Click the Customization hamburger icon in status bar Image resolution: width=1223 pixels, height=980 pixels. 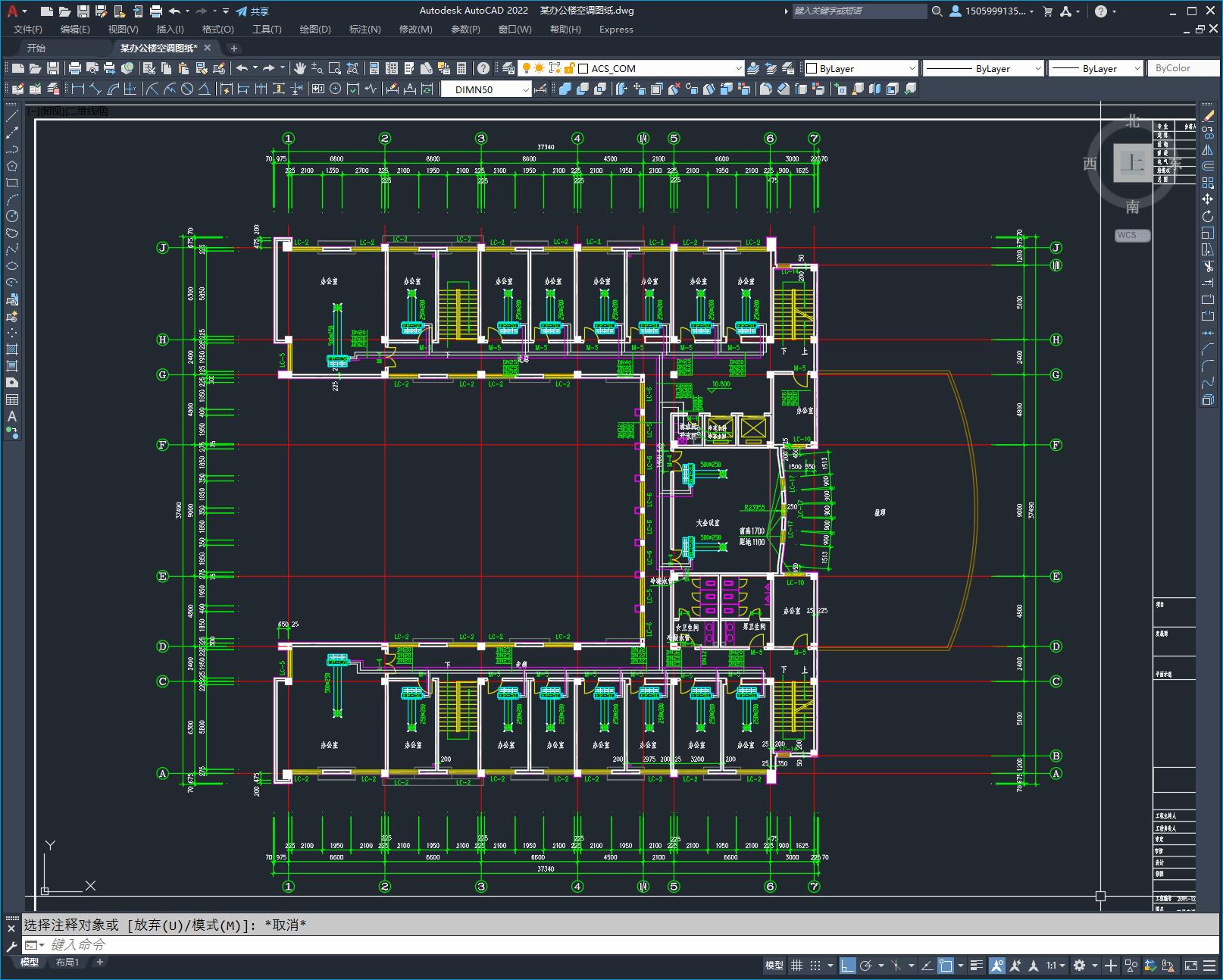click(1211, 965)
